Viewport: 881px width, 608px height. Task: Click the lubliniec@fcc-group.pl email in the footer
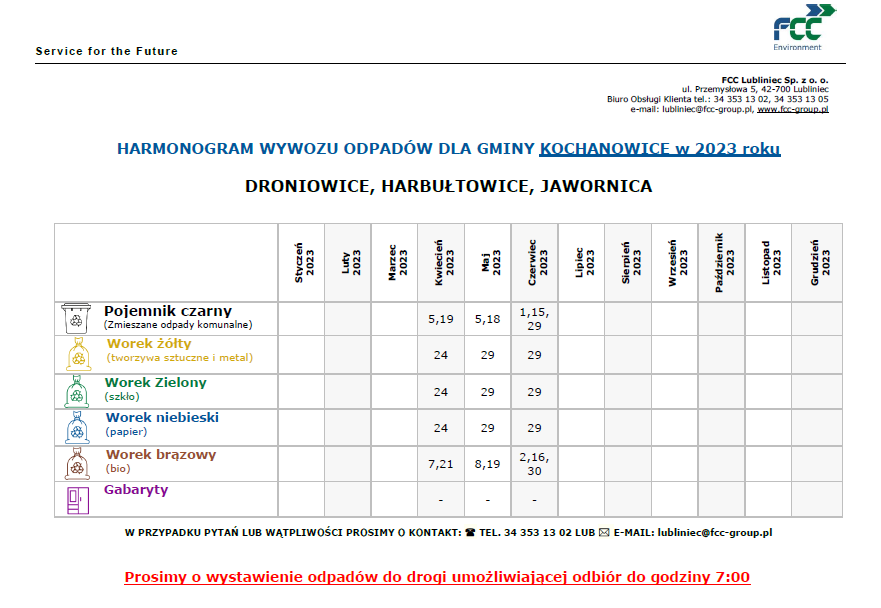pyautogui.click(x=714, y=533)
